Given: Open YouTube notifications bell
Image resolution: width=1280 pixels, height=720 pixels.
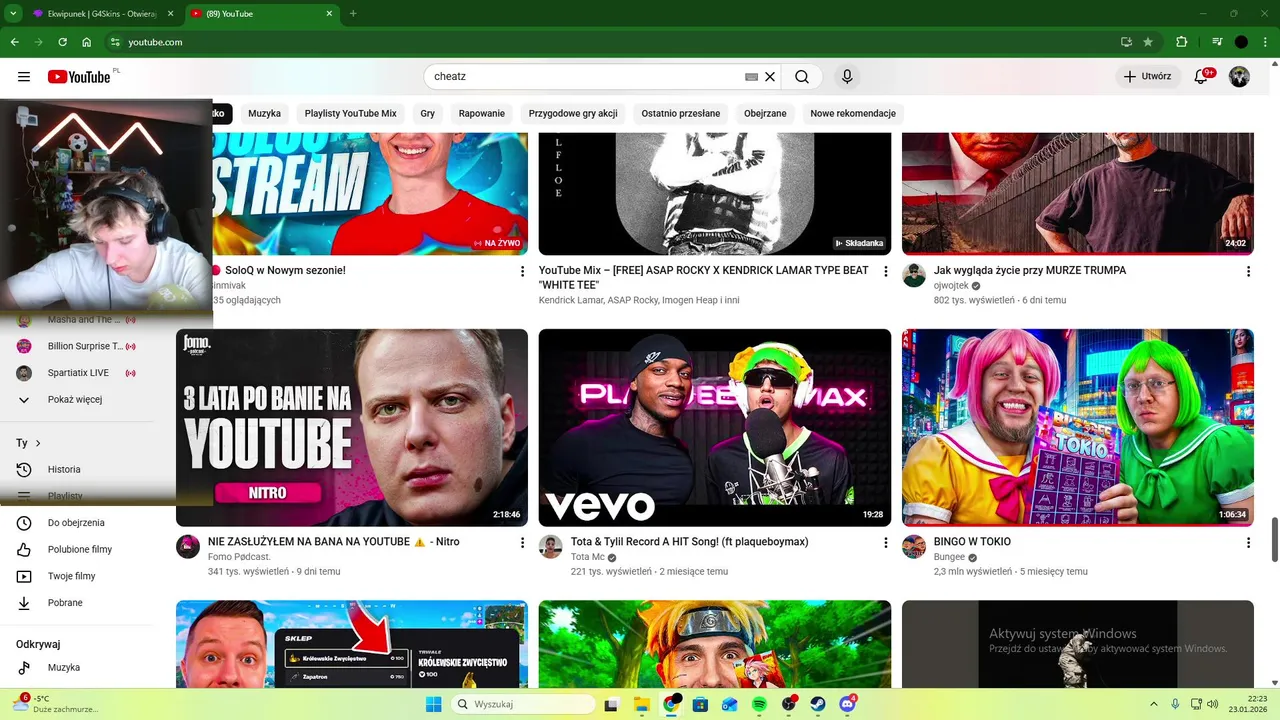Looking at the screenshot, I should 1202,77.
